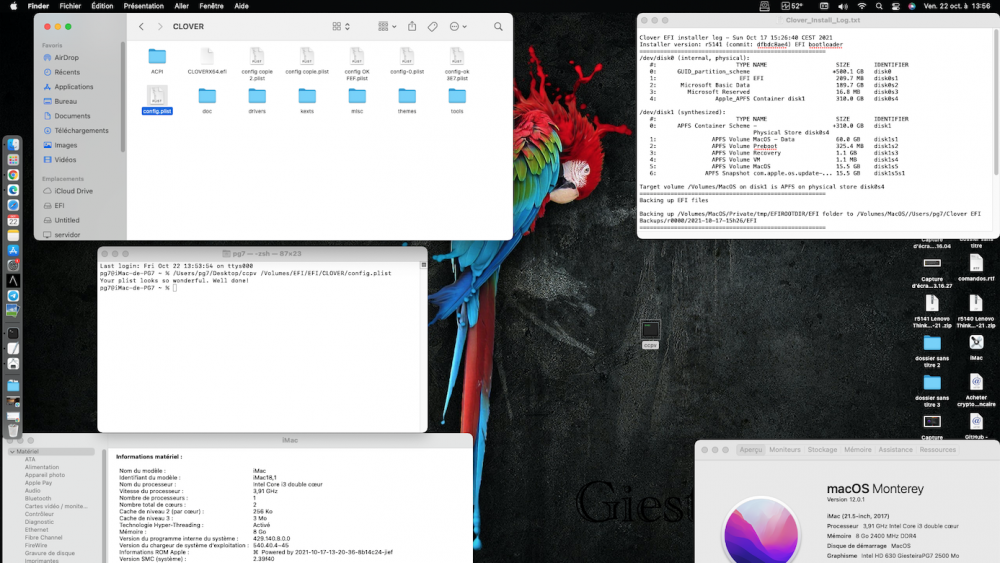Open Launchpad in the Dock

[13, 160]
